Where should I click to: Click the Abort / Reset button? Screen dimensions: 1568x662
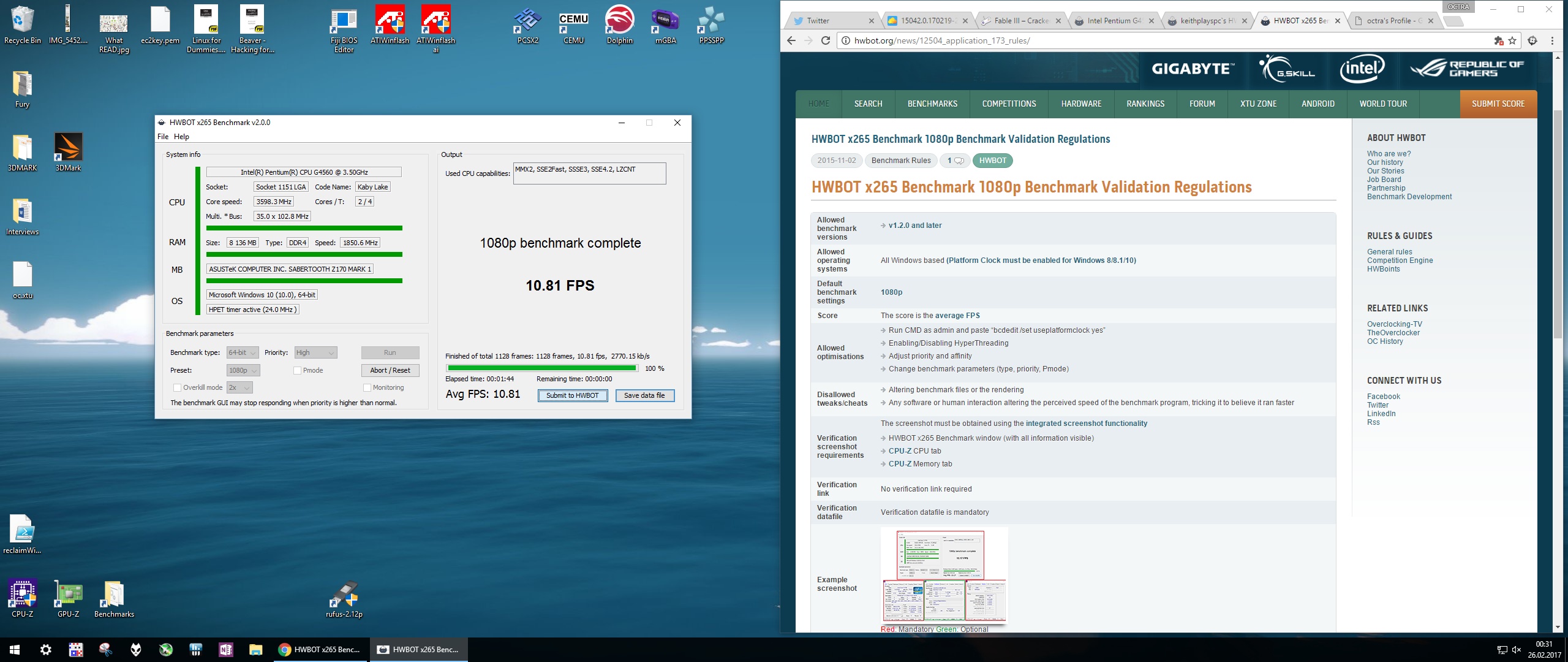click(x=390, y=370)
